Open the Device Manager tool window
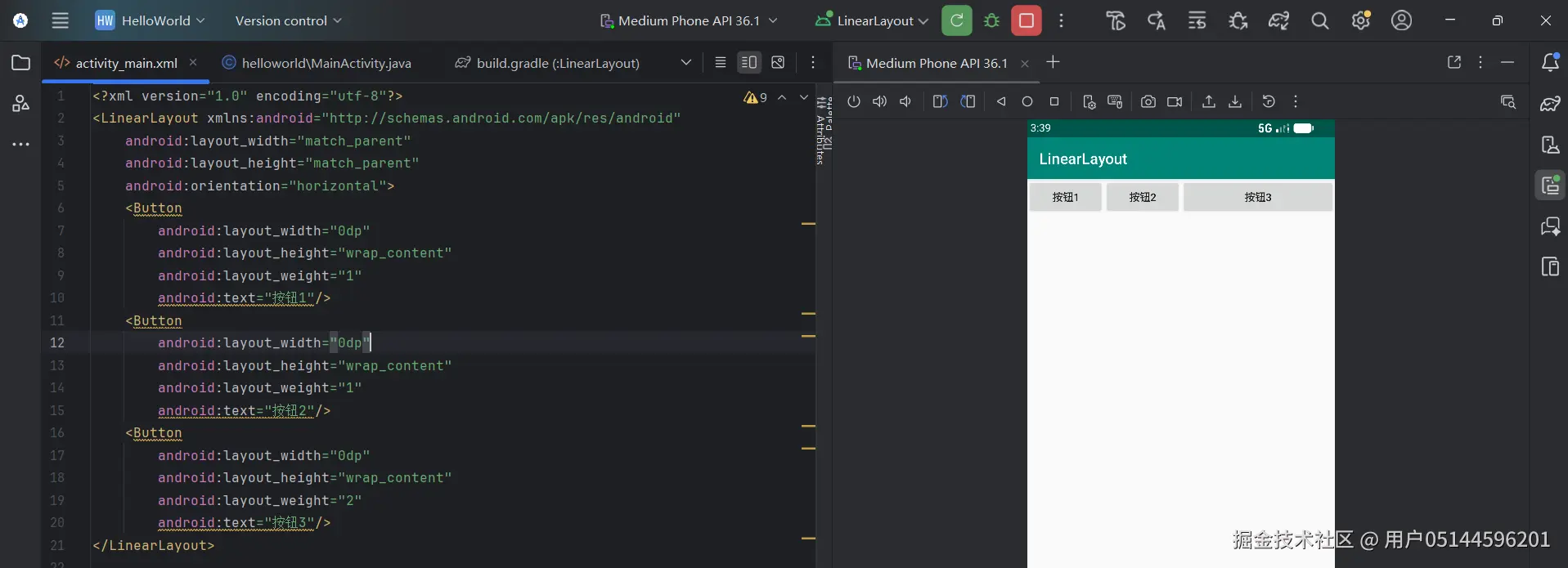 [1550, 145]
